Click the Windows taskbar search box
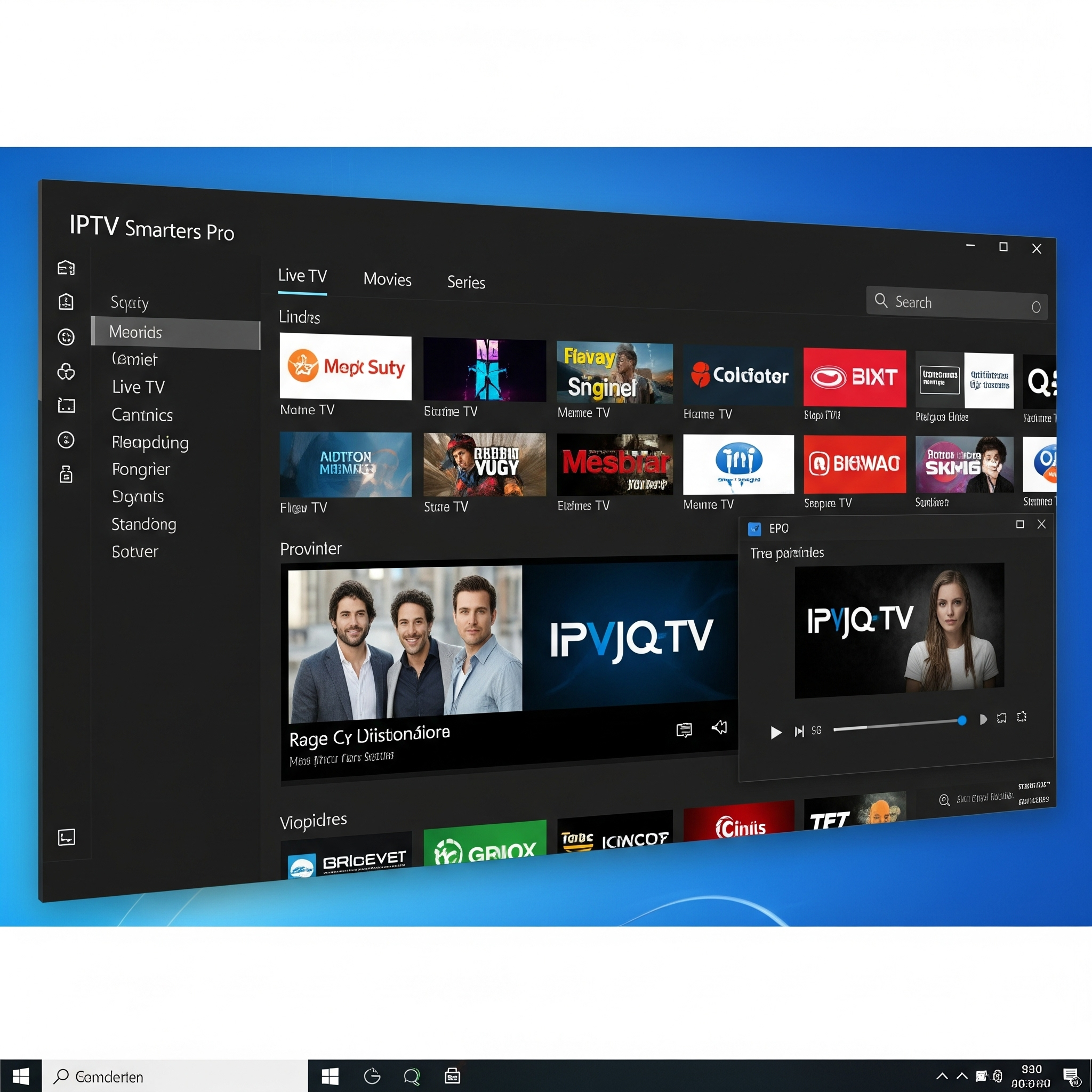 pyautogui.click(x=175, y=1075)
